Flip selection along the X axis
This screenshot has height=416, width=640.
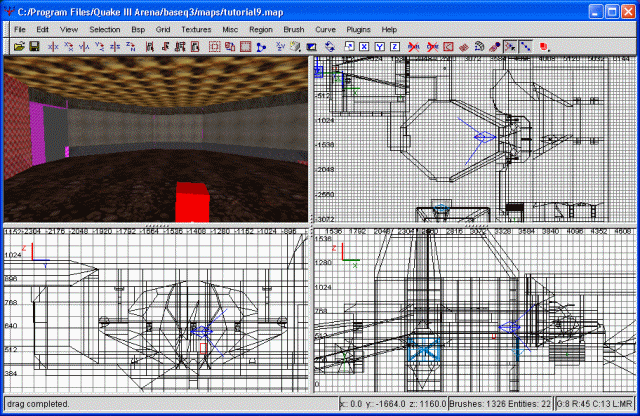53,47
